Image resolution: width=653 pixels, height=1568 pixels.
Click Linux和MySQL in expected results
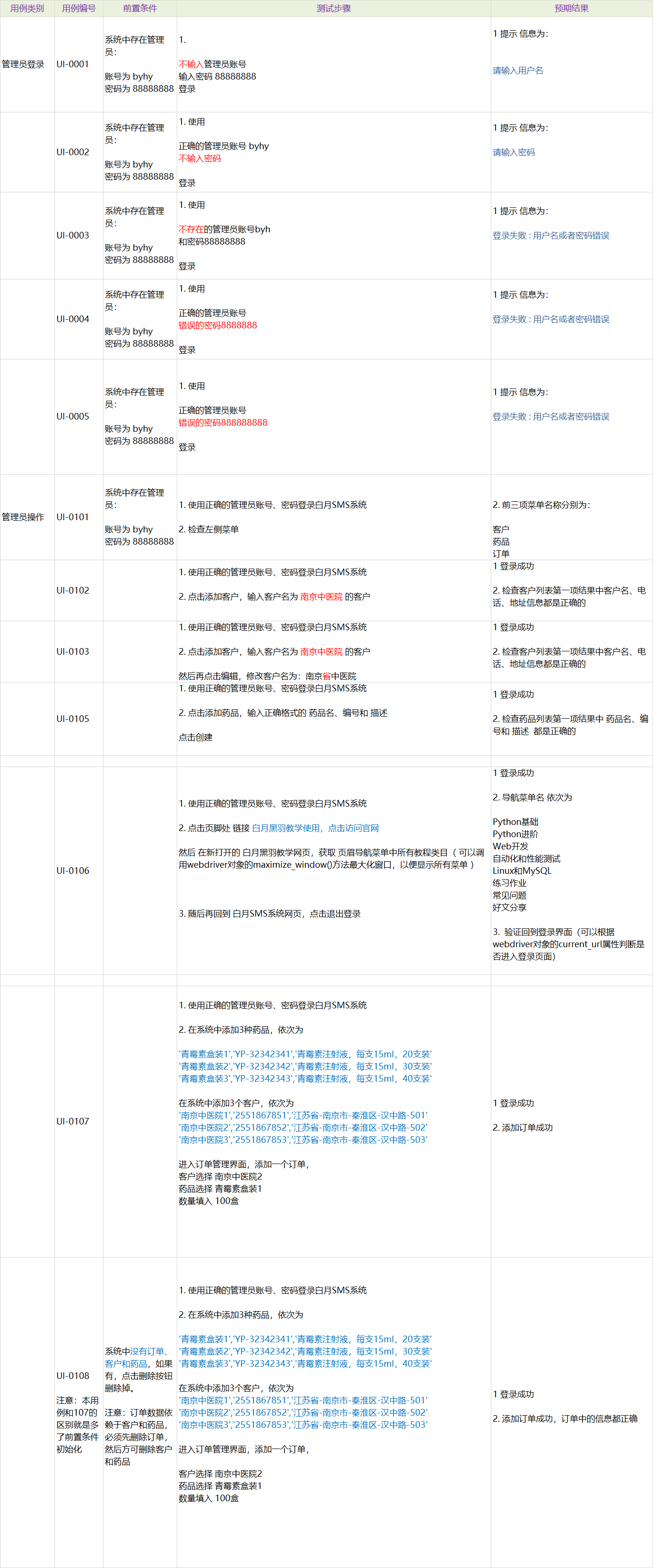[521, 871]
